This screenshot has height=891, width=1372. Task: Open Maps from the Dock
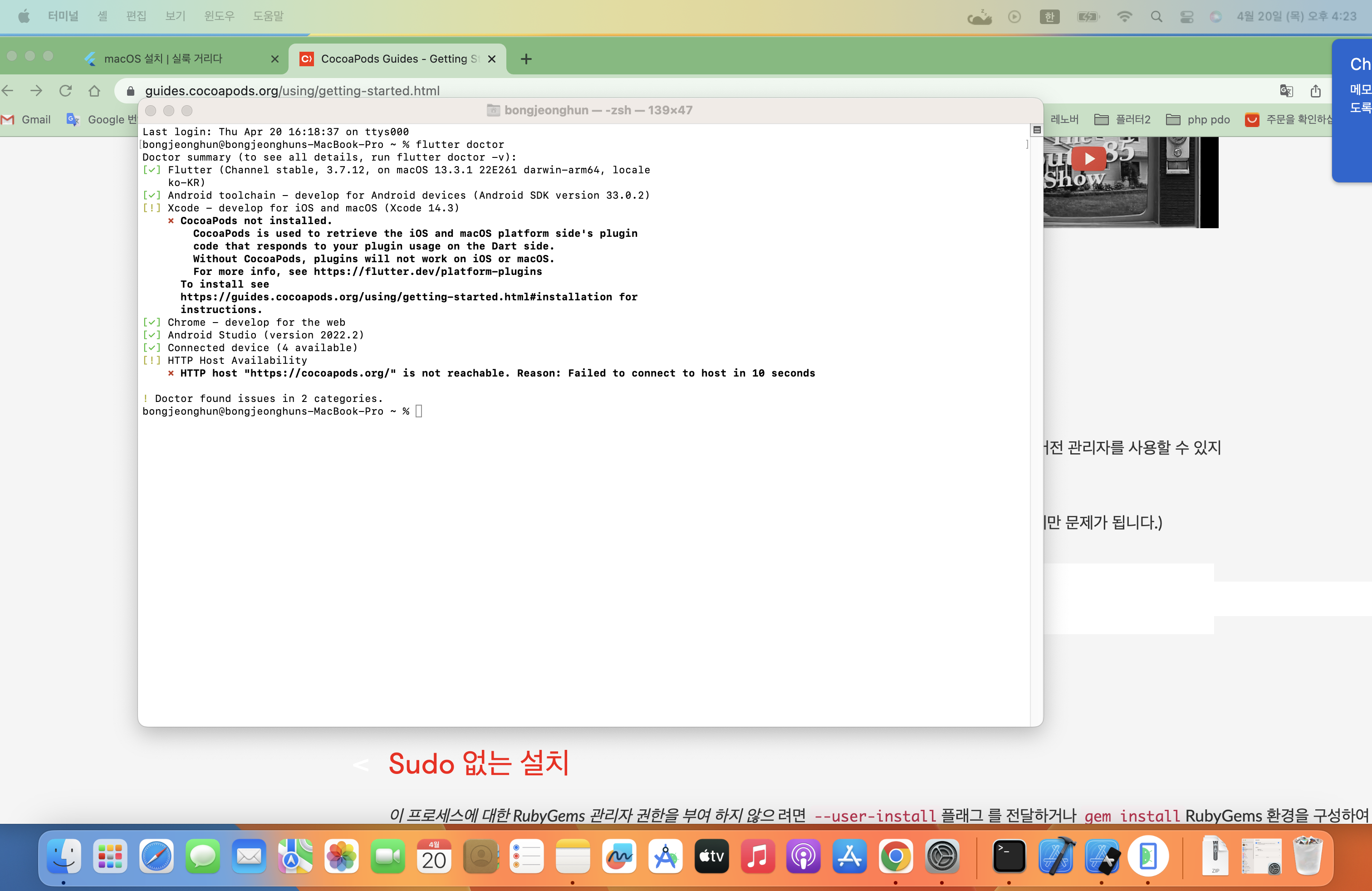click(295, 857)
